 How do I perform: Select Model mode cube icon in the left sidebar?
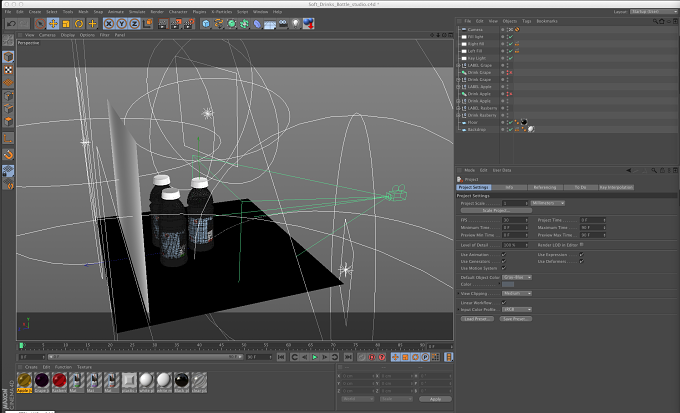8,57
